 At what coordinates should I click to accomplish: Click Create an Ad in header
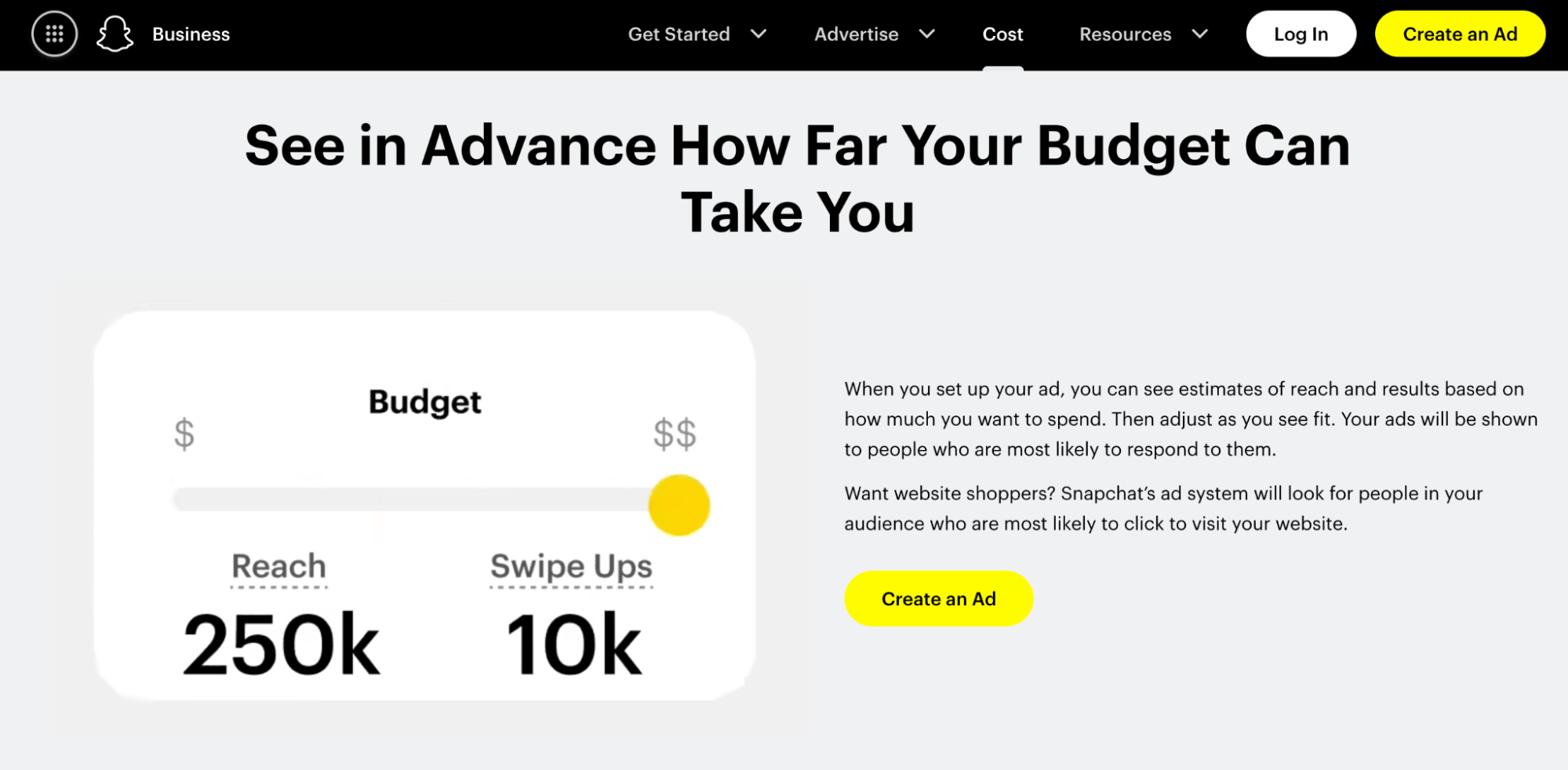1460,35
